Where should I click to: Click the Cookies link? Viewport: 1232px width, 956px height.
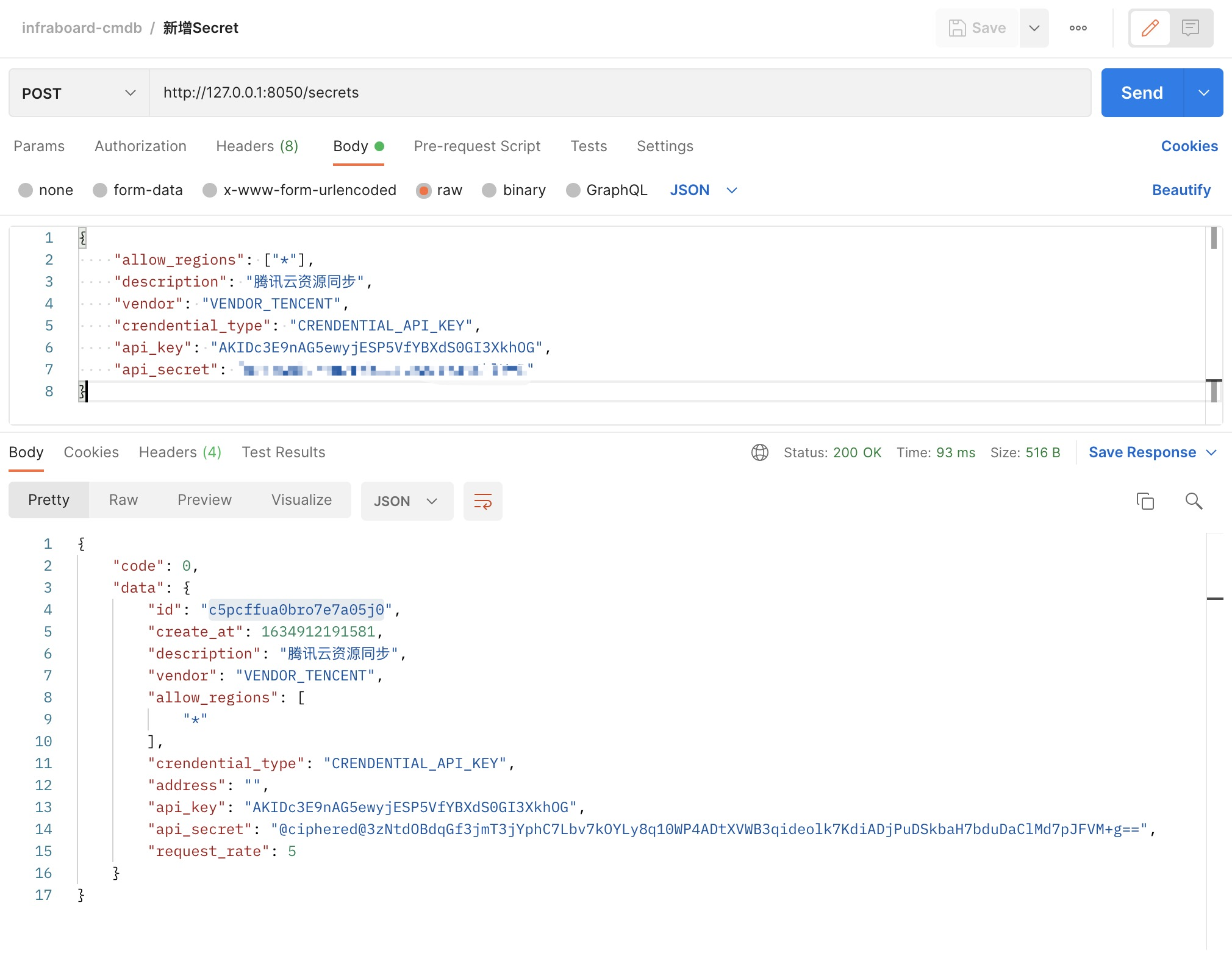pos(1189,146)
